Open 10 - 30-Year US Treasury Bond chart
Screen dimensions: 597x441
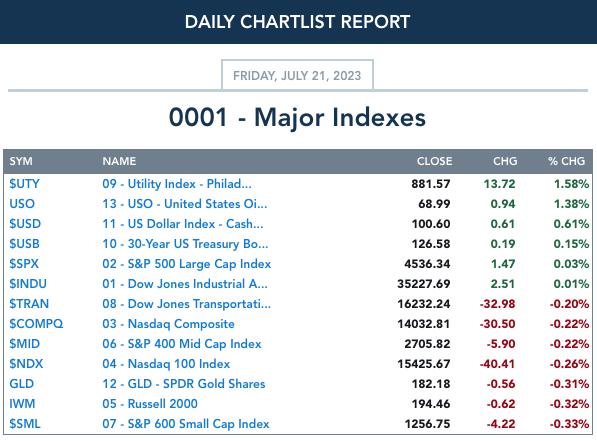(x=185, y=244)
